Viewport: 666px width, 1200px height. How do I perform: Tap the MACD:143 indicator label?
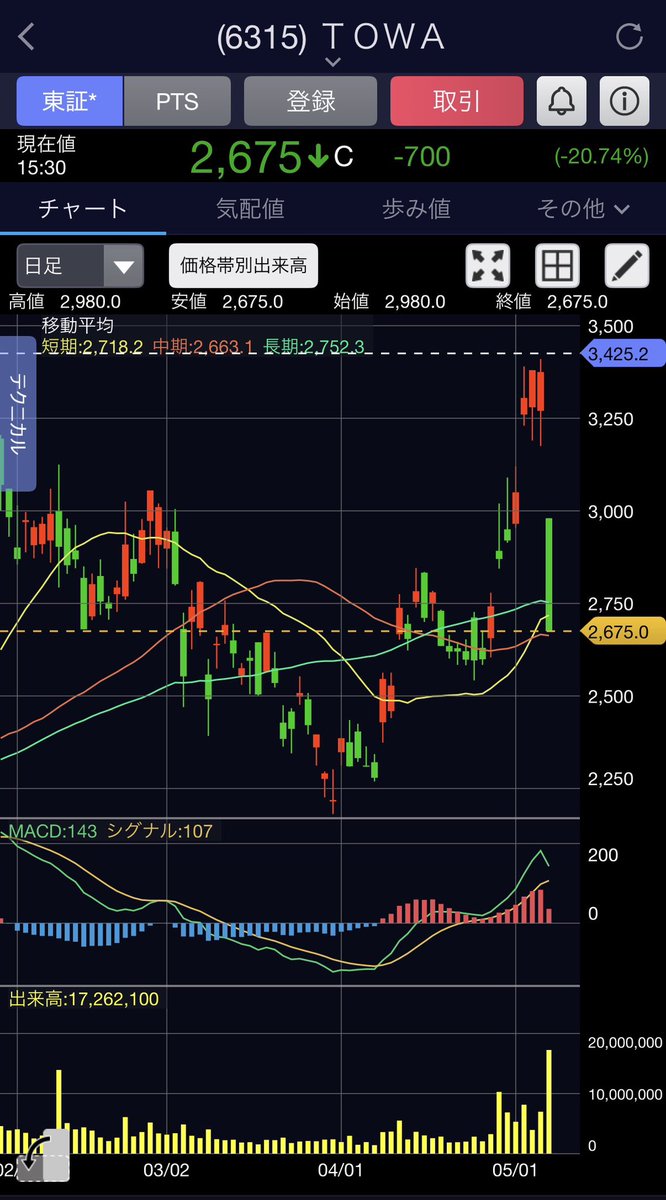point(53,830)
